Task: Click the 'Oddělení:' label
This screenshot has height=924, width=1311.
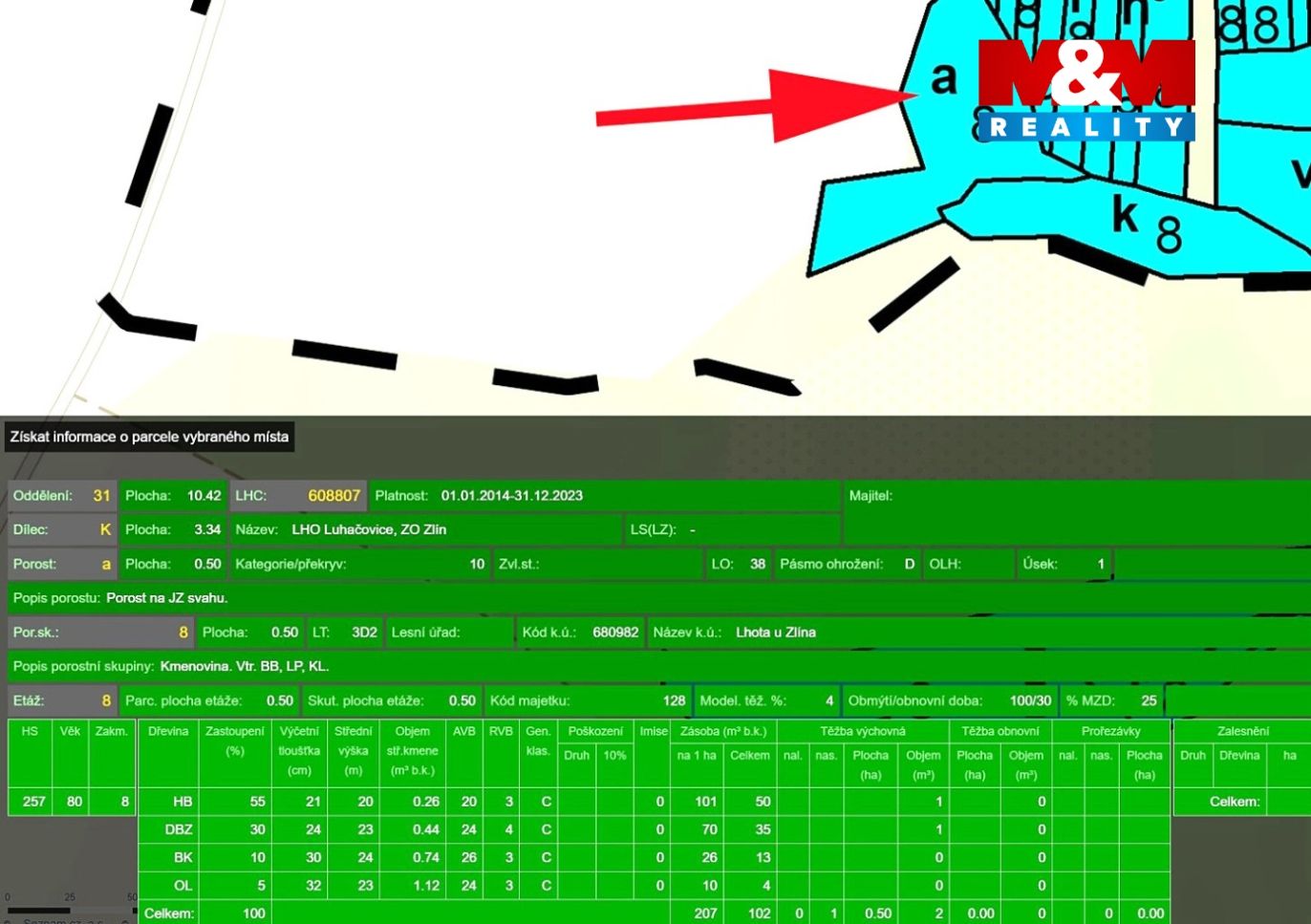Action: [42, 496]
